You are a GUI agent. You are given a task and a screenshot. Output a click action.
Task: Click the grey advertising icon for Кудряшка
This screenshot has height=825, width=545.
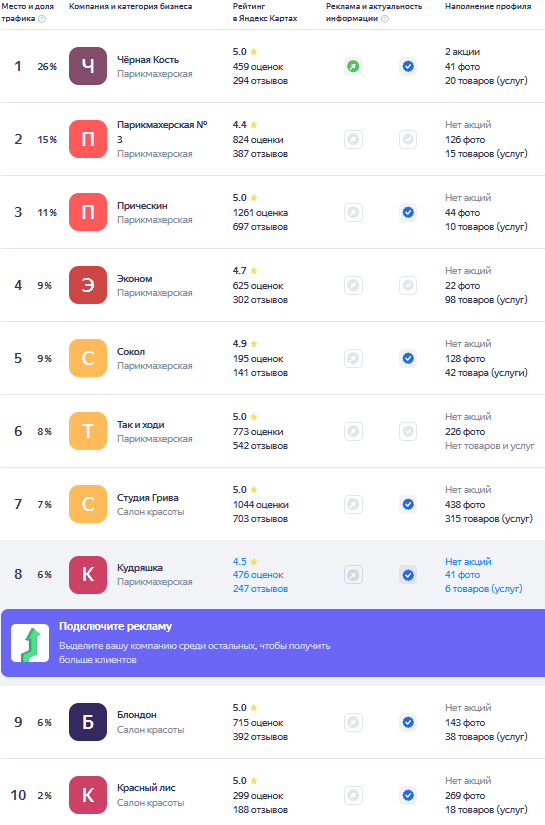tap(354, 575)
